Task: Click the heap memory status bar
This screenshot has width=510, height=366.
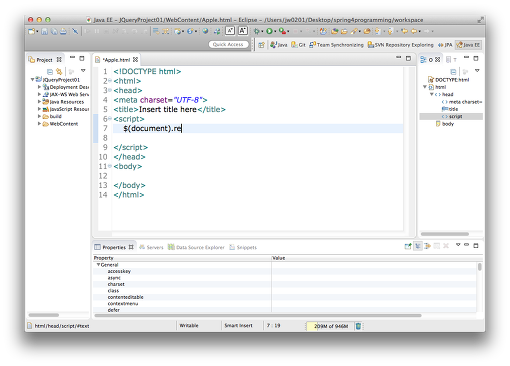Action: click(x=329, y=326)
